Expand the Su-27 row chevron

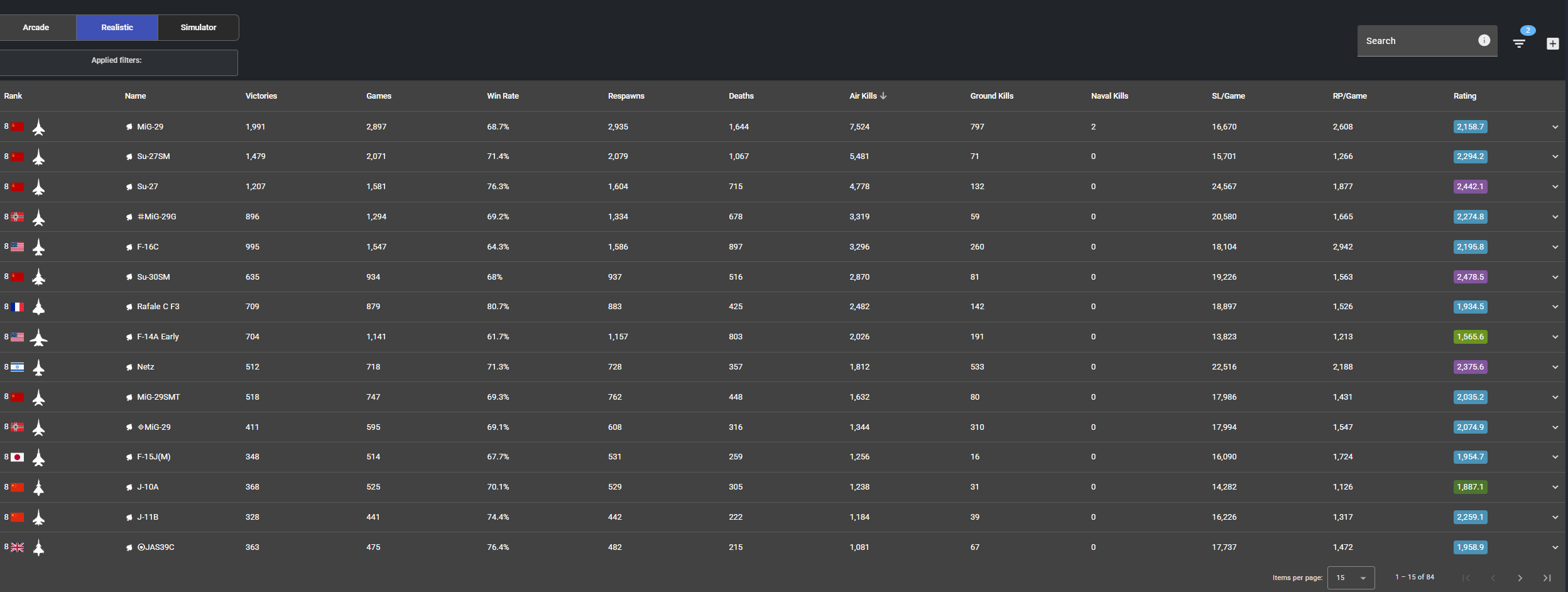[1555, 187]
